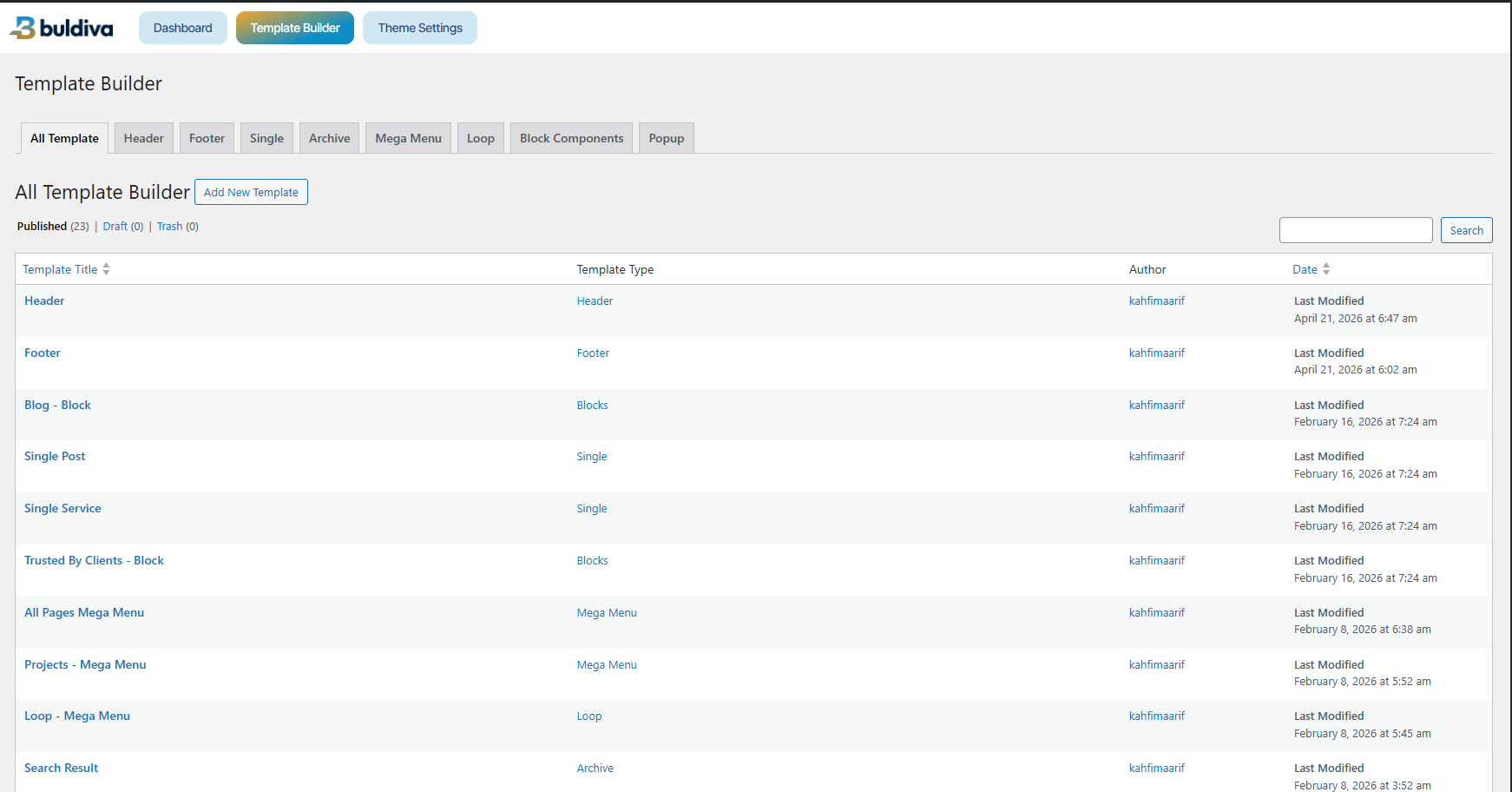Open Trusted By Clients - Block template

pos(94,560)
